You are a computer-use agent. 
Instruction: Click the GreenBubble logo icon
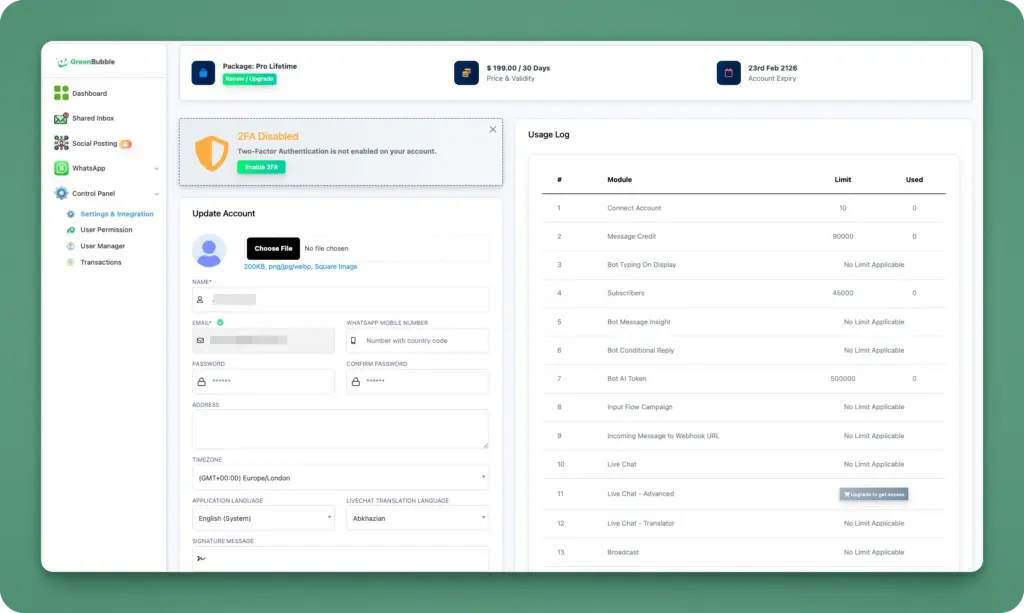(x=61, y=63)
